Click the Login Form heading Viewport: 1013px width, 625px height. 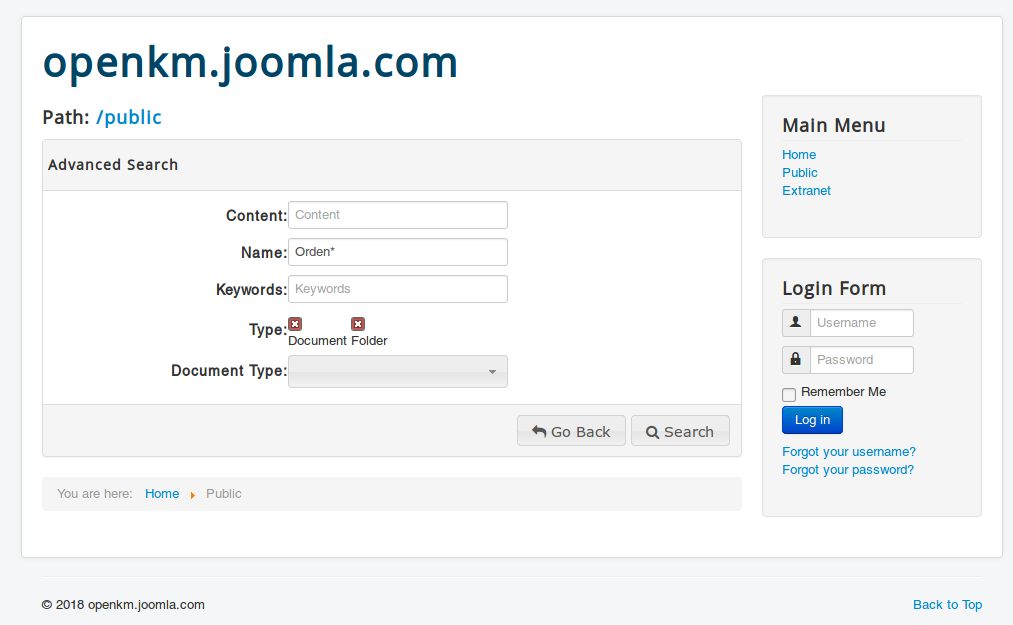pos(834,288)
